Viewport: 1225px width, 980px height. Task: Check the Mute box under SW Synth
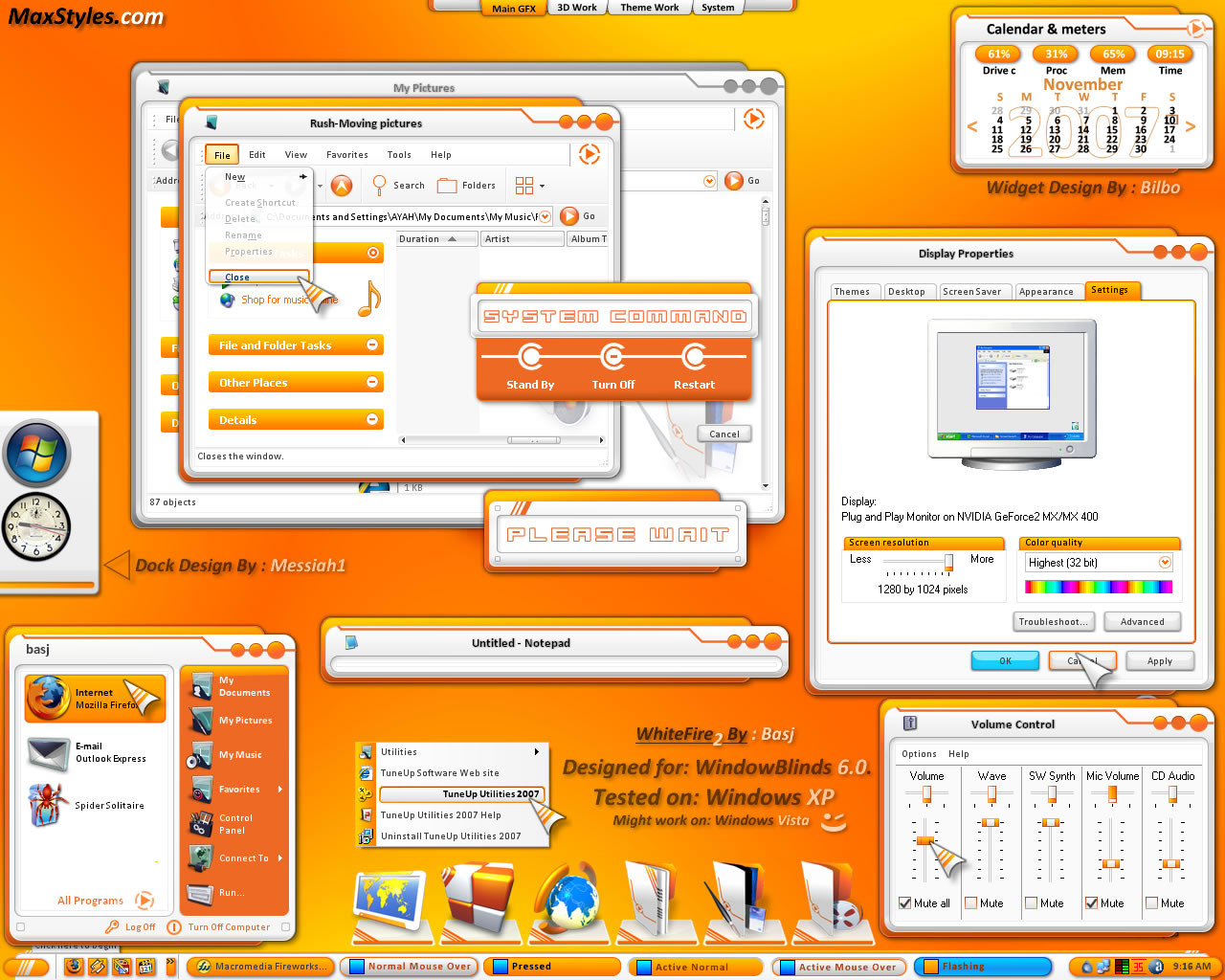[1031, 902]
